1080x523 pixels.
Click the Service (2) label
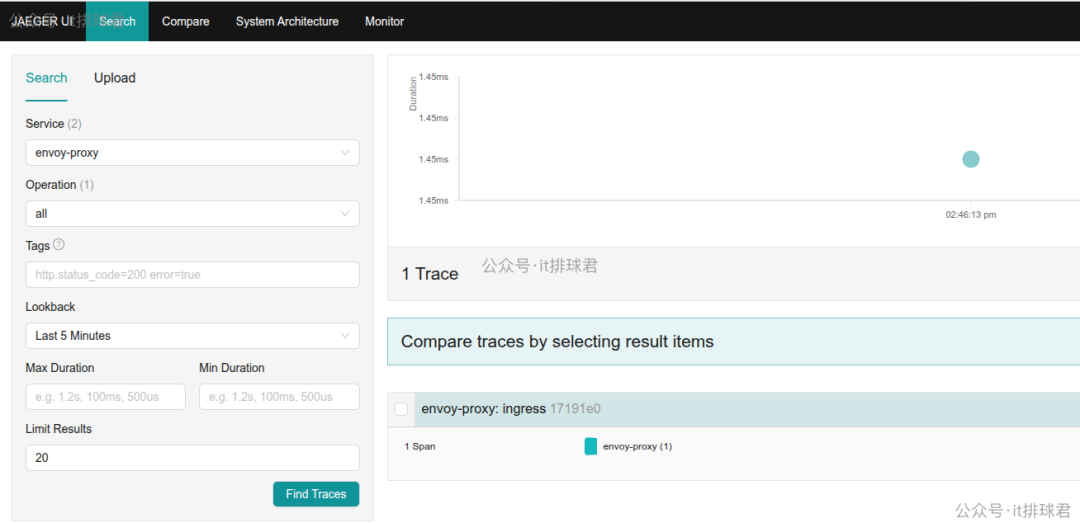point(54,124)
